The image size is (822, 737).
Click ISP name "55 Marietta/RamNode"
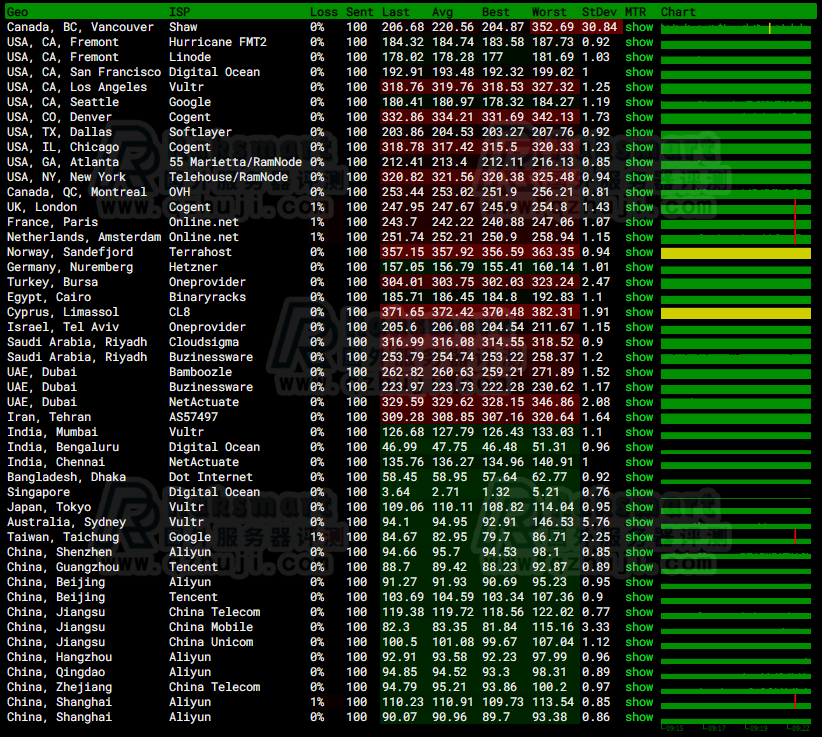(x=235, y=162)
